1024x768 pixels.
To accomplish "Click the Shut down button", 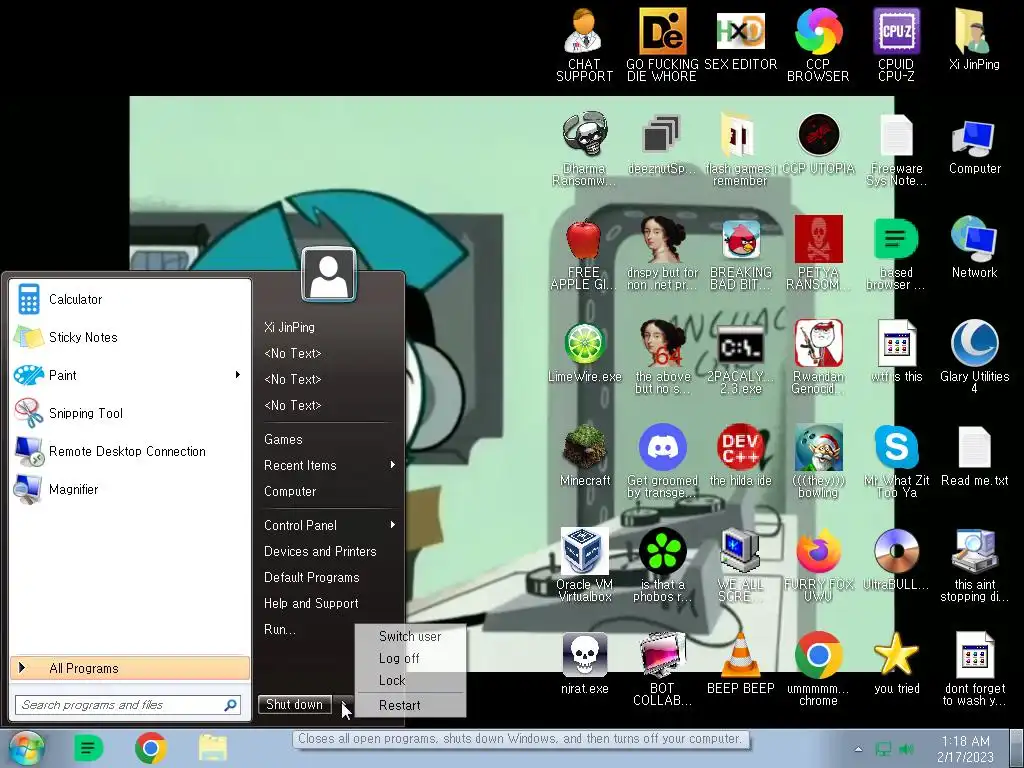I will 295,705.
